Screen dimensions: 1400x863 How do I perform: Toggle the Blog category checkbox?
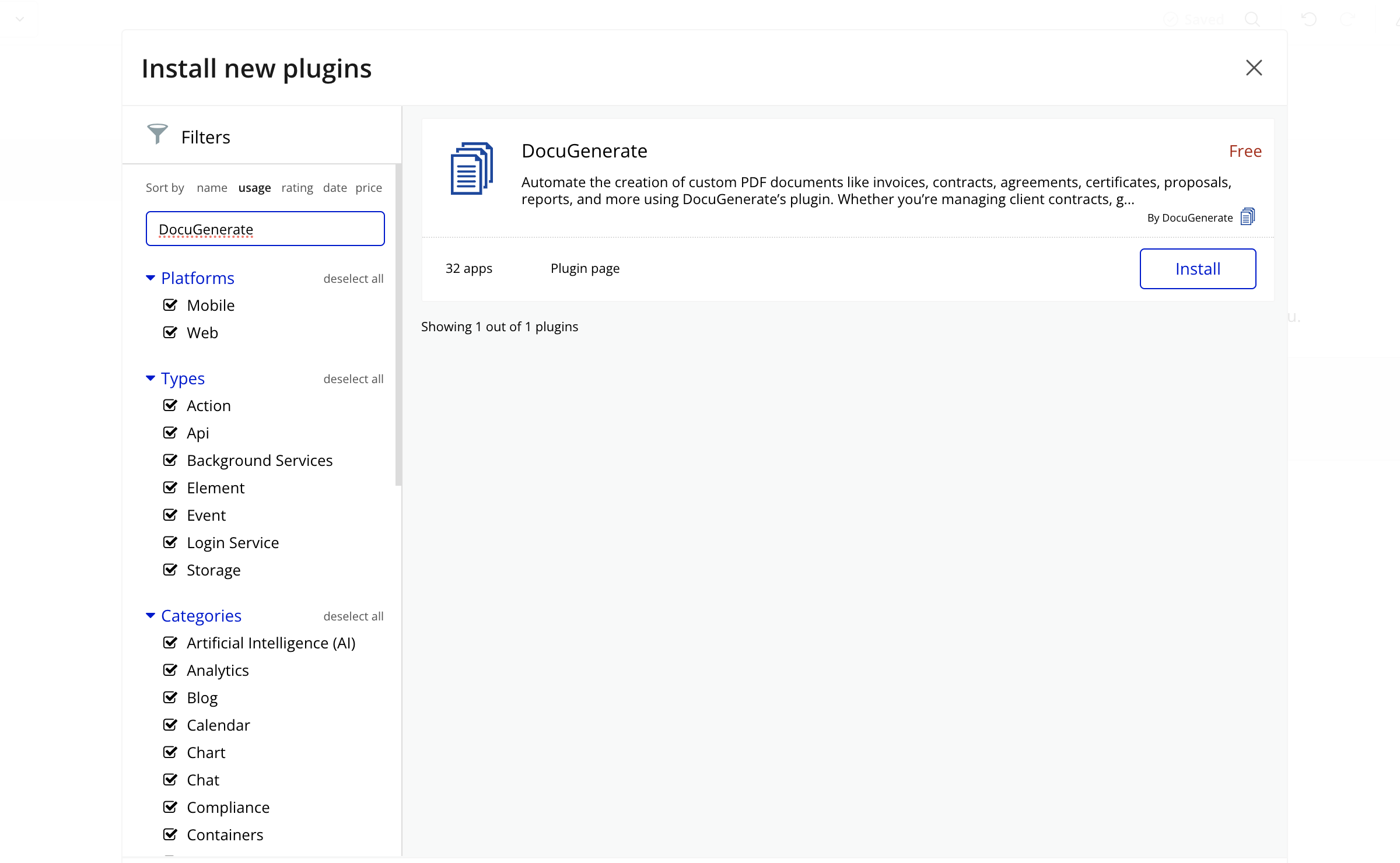point(170,697)
